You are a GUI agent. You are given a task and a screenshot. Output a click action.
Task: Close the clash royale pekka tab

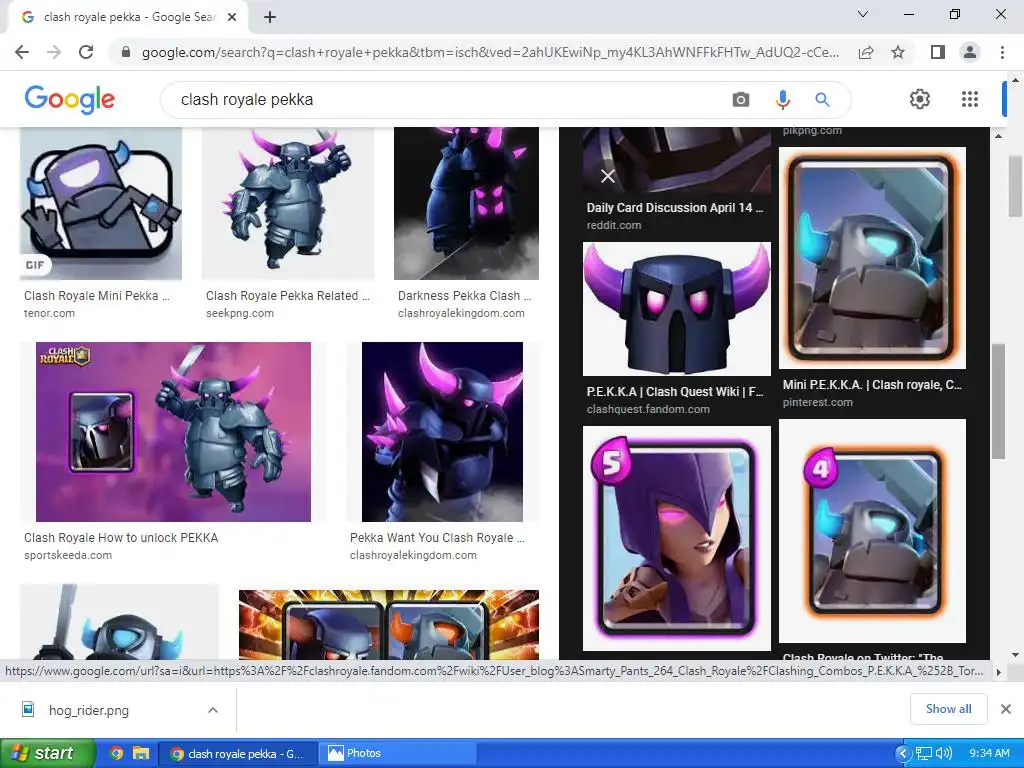point(232,18)
